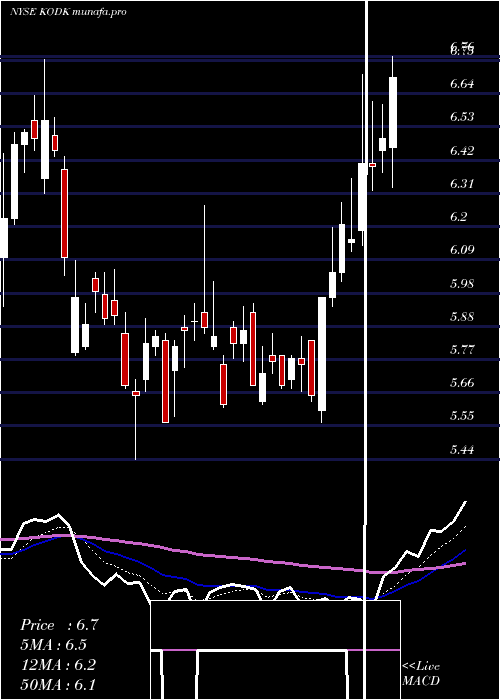This screenshot has height=700, width=500.
Task: Click the 5.66 price axis label
Action: (x=461, y=382)
